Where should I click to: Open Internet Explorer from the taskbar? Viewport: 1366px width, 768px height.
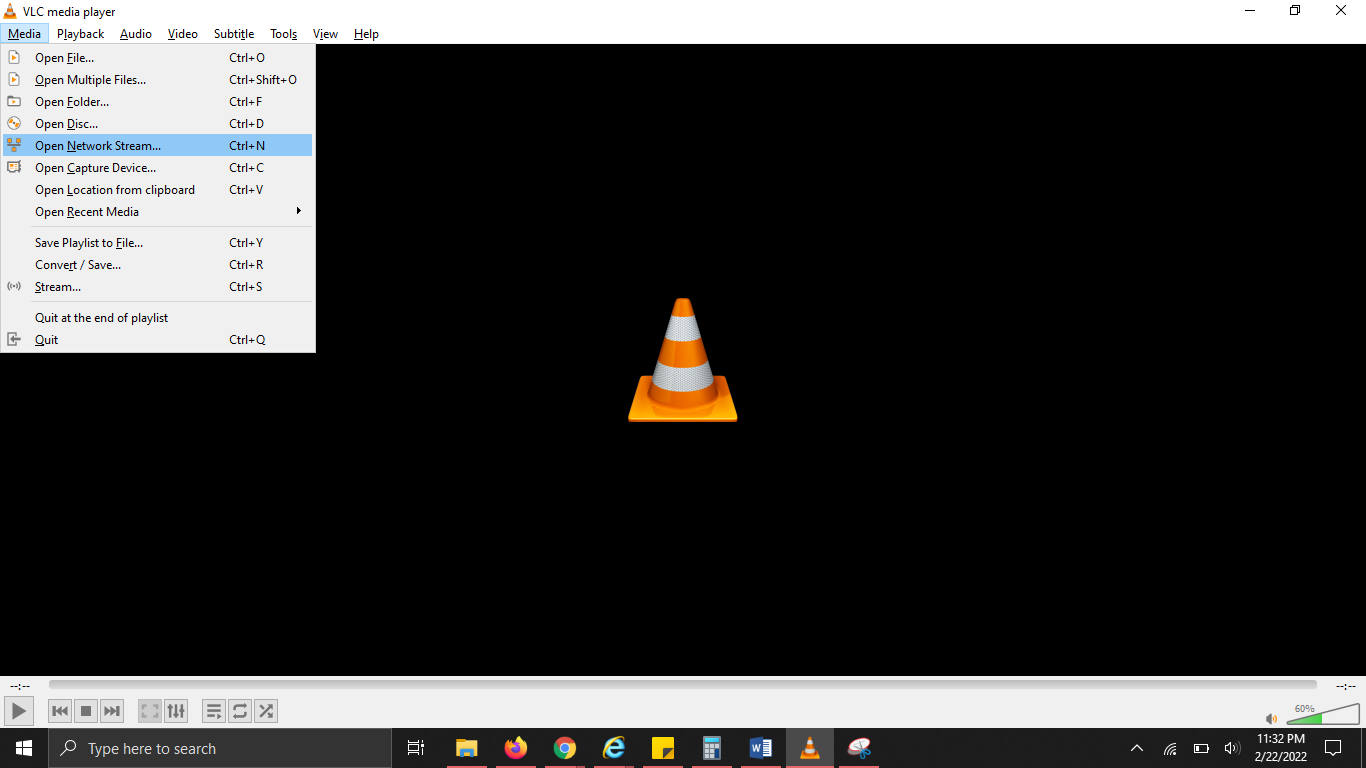click(614, 748)
